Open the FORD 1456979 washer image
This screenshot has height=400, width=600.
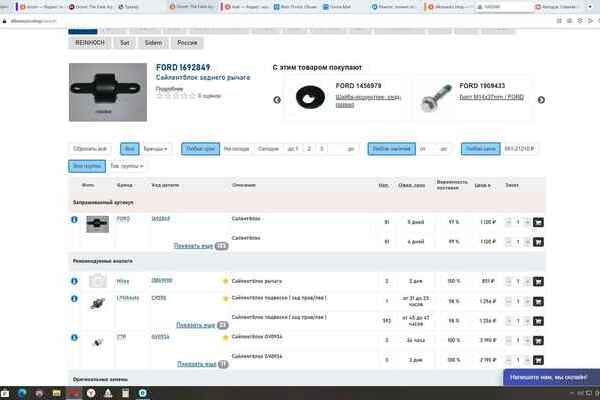(x=310, y=97)
